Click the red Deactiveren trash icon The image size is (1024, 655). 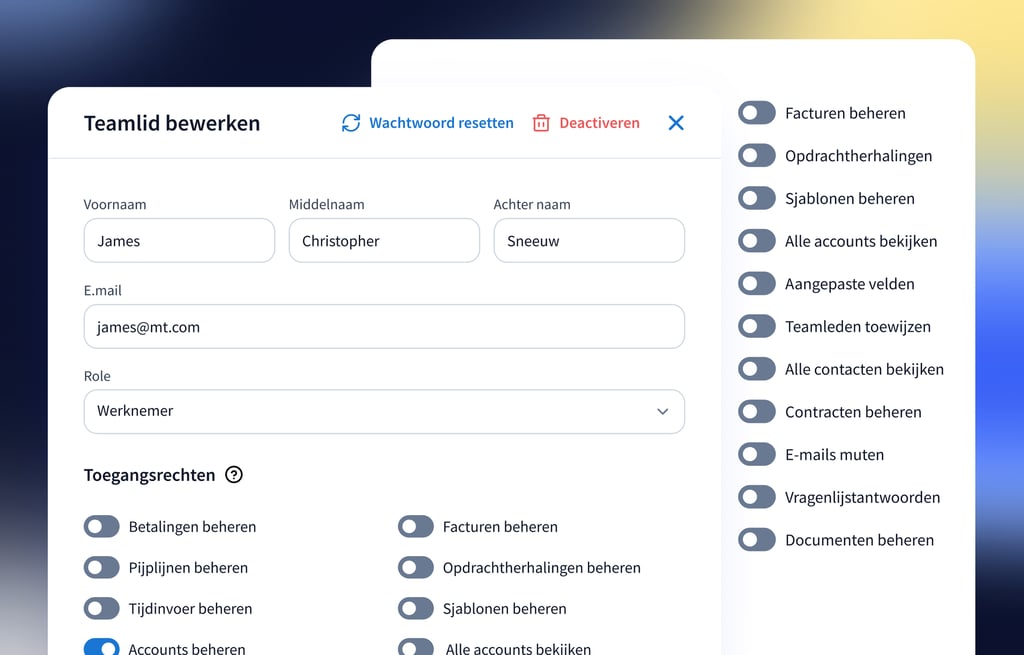click(541, 123)
